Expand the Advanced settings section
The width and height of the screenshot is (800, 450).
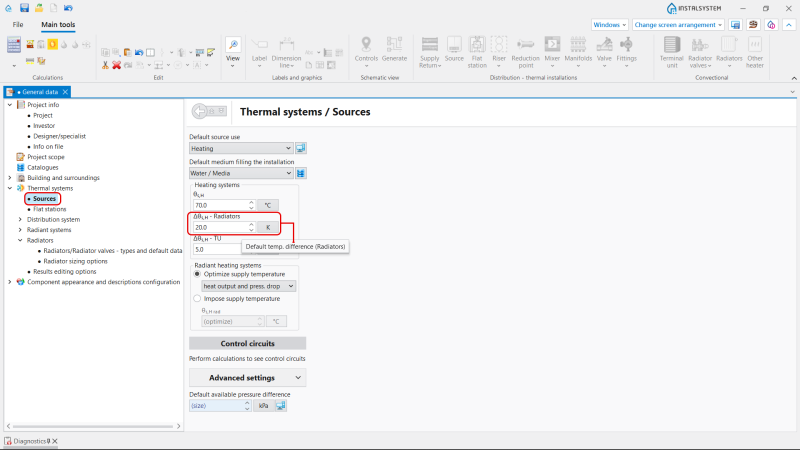click(247, 378)
